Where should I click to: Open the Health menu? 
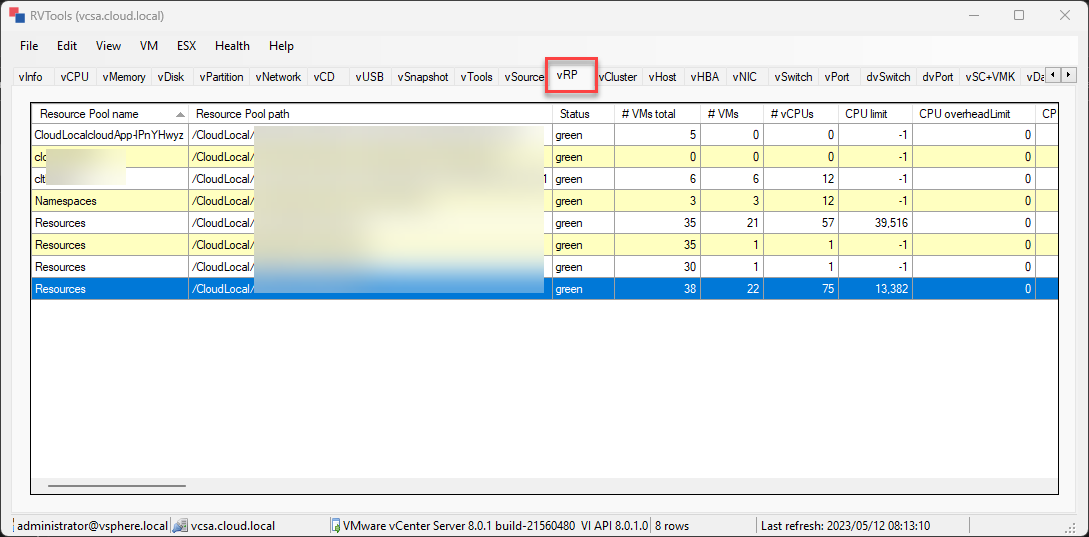pos(232,46)
